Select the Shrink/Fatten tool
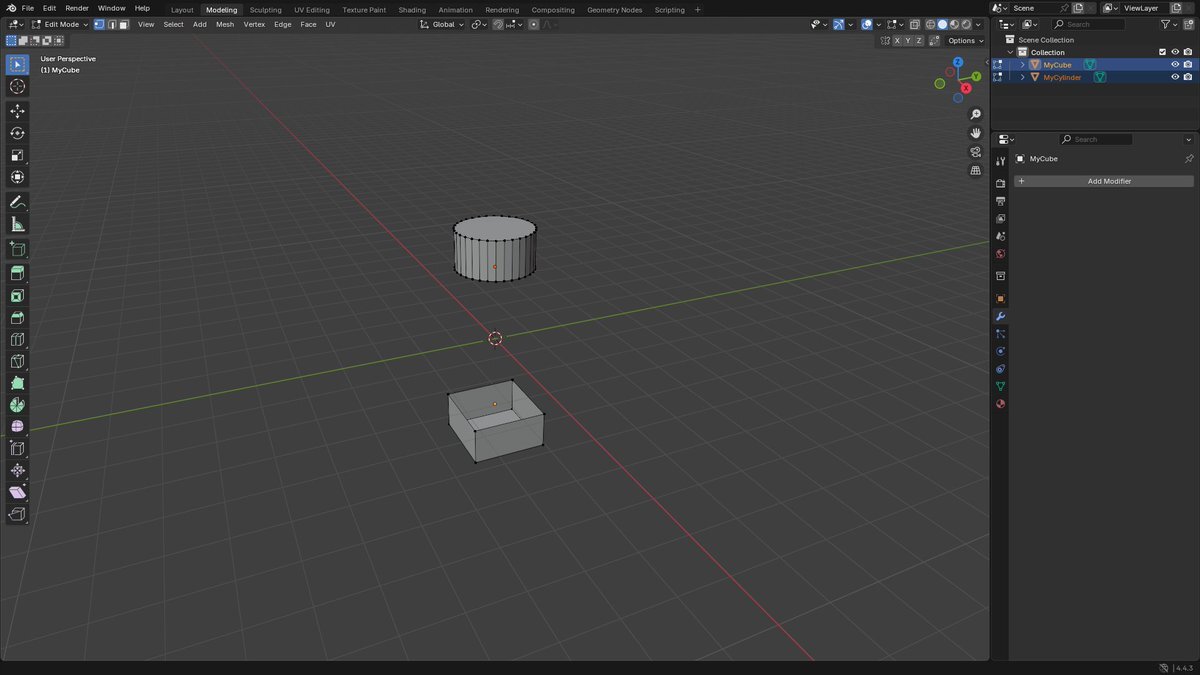 click(17, 470)
